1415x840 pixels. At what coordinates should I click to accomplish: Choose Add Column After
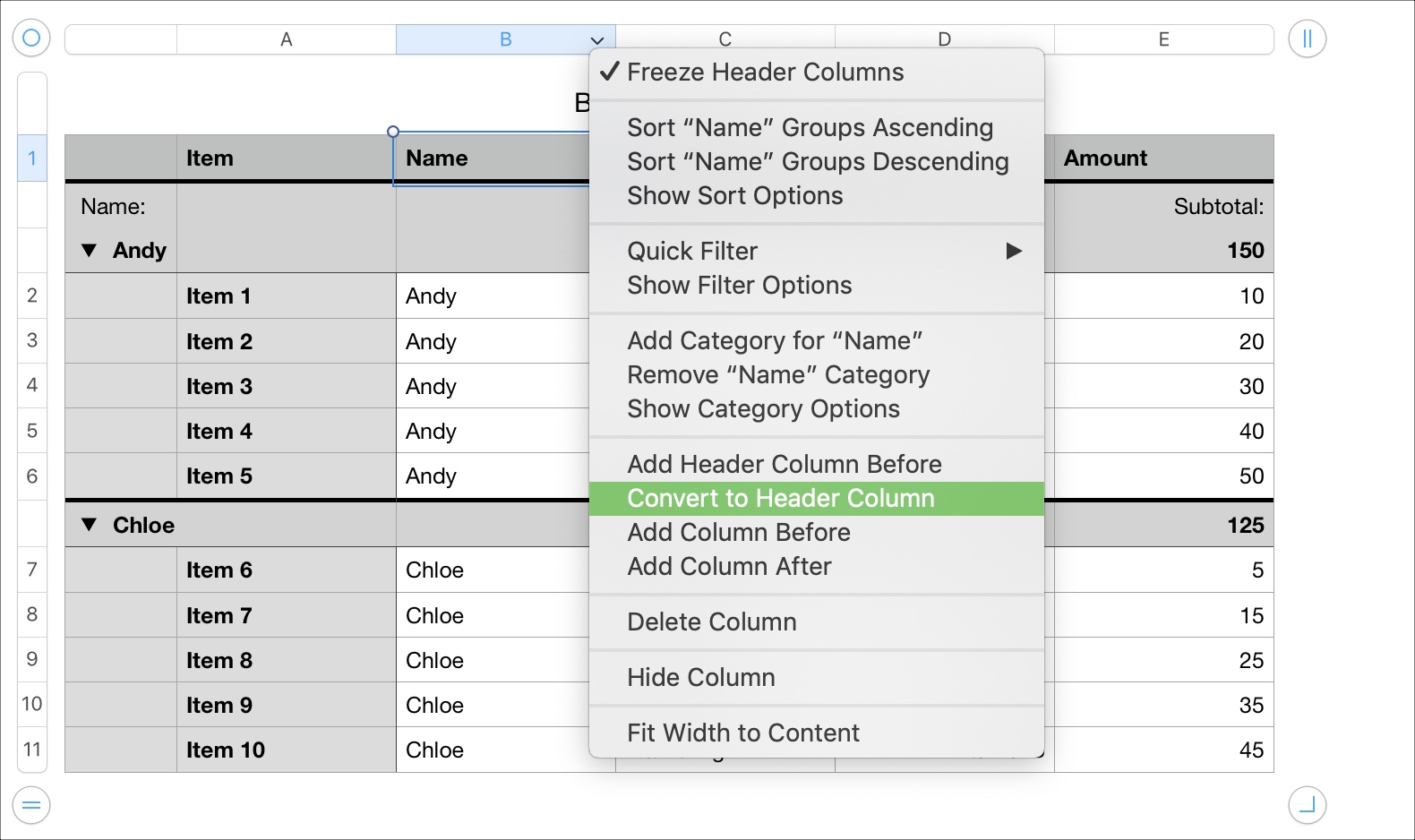click(x=817, y=567)
